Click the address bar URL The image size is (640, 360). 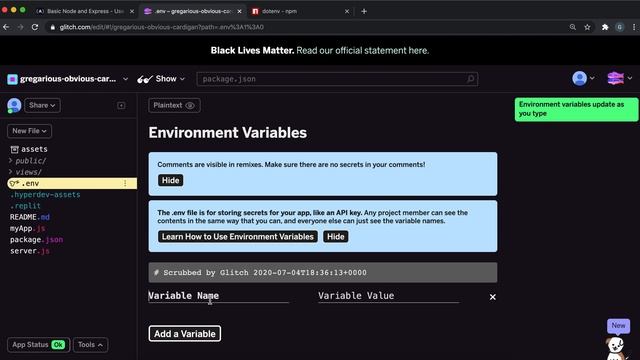point(162,27)
